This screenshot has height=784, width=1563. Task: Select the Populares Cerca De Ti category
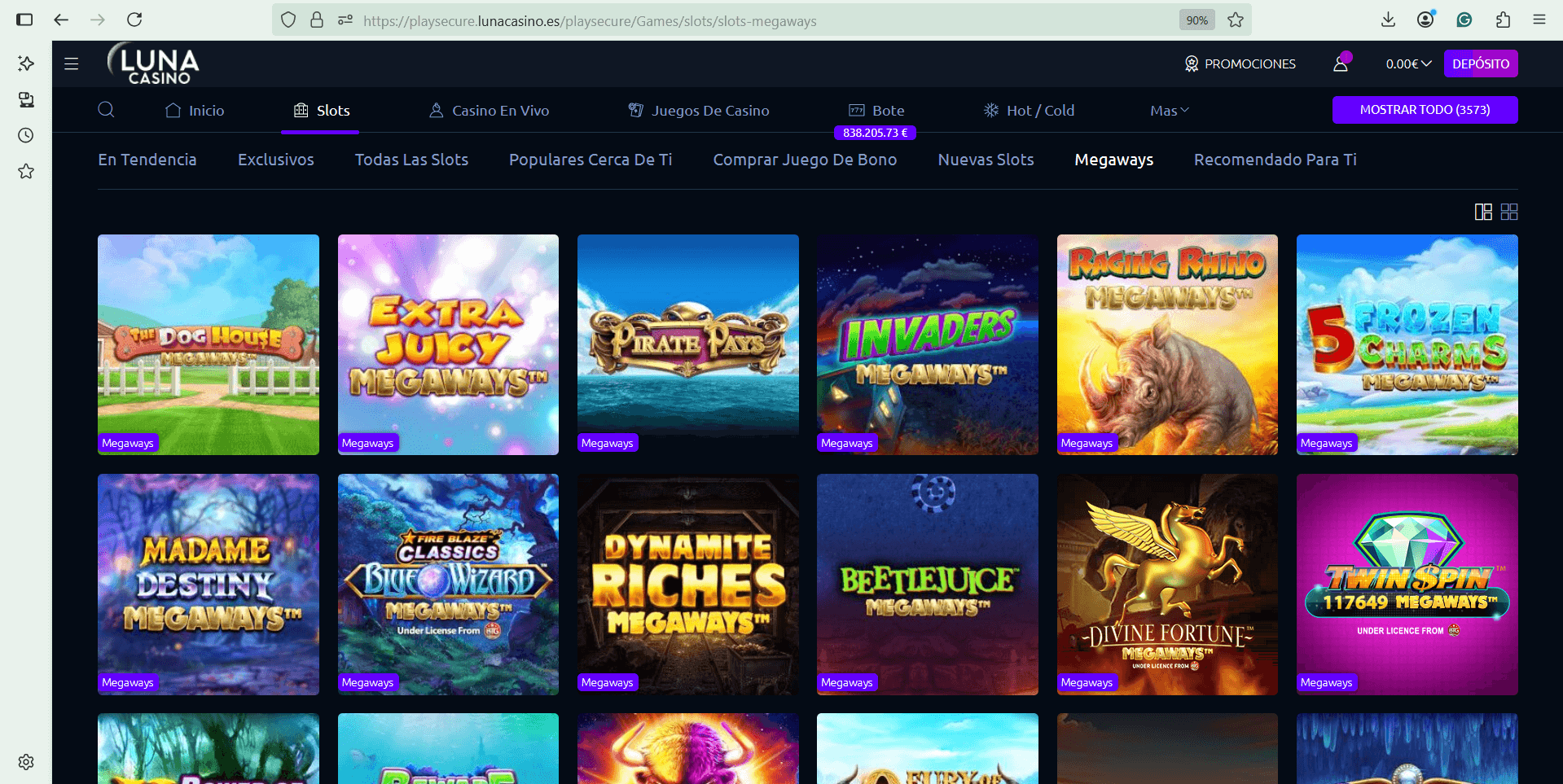(x=591, y=160)
